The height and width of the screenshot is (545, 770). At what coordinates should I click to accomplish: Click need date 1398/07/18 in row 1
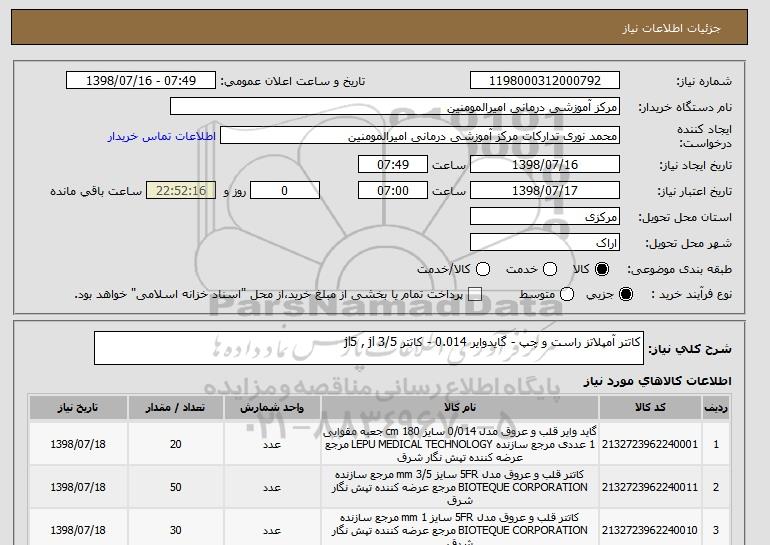(78, 444)
